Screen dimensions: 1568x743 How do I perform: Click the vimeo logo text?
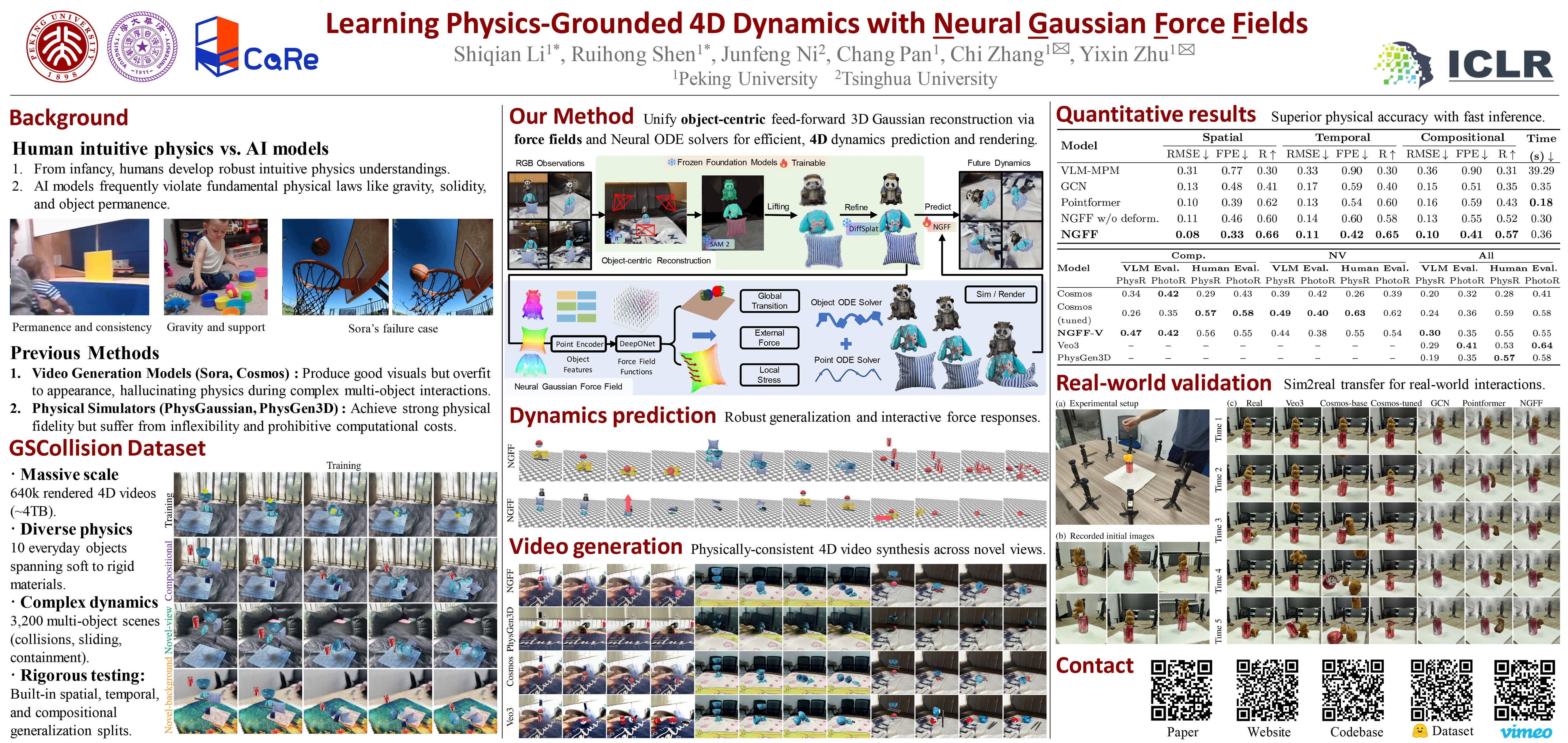pyautogui.click(x=1525, y=731)
